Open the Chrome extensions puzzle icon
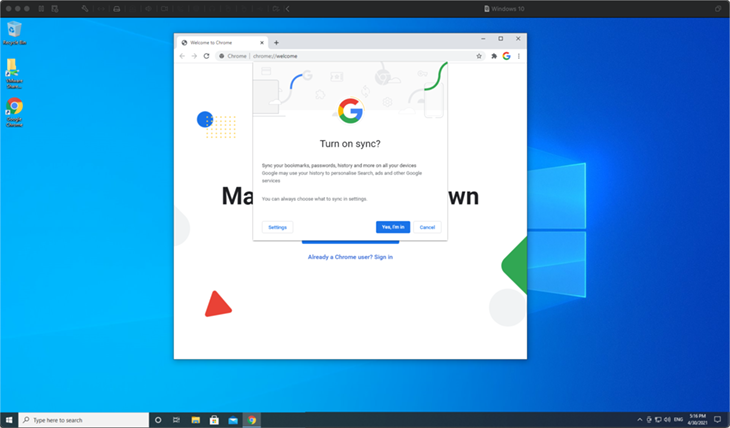The width and height of the screenshot is (730, 428). pos(494,56)
